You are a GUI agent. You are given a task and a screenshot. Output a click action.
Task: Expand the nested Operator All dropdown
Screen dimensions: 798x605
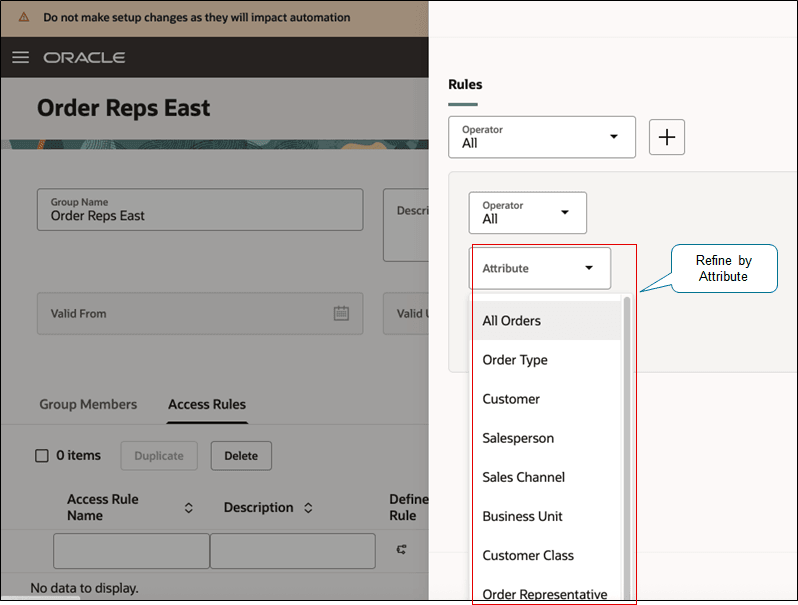pyautogui.click(x=527, y=213)
